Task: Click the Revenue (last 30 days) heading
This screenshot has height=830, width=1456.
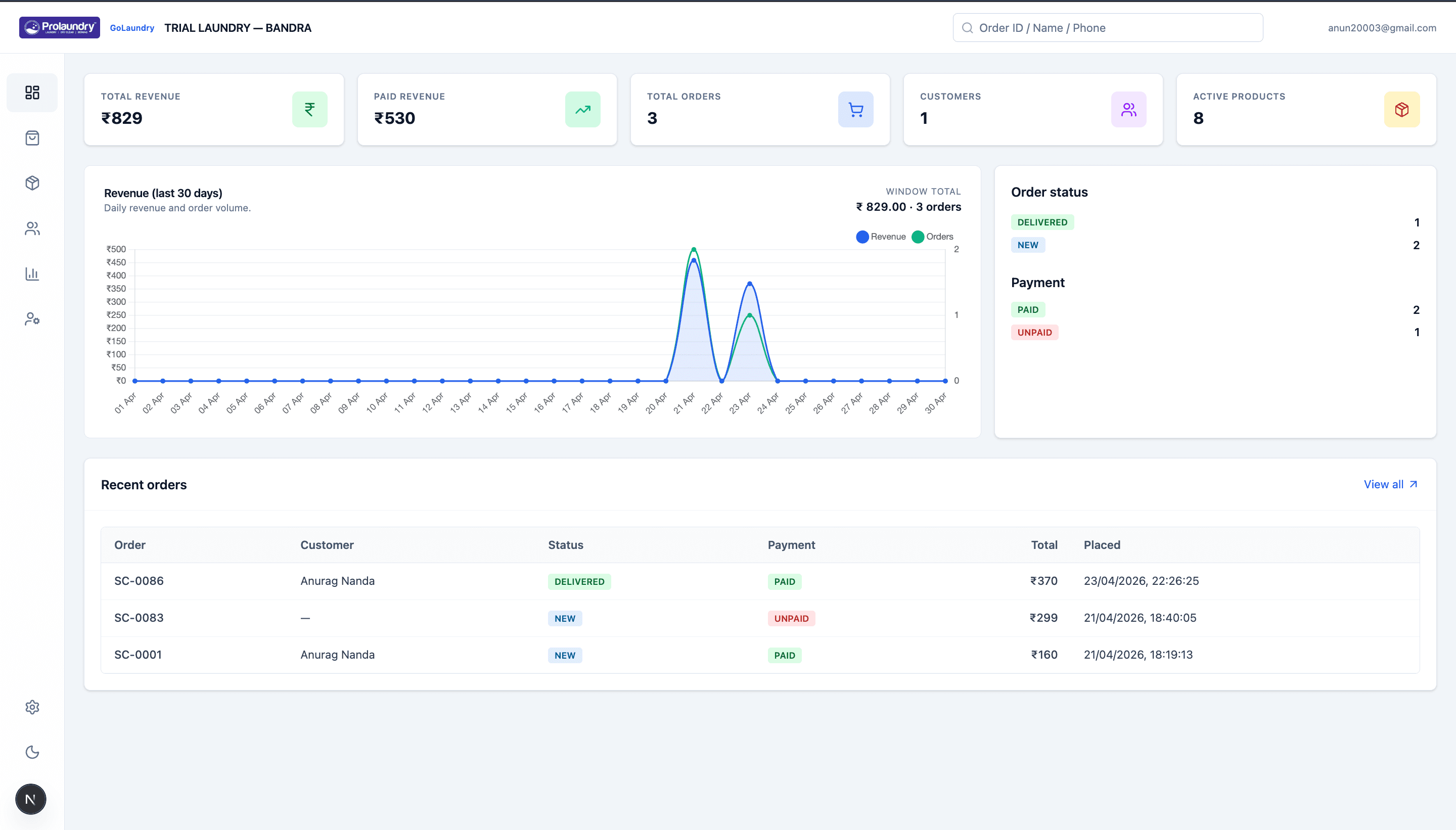Action: click(163, 193)
